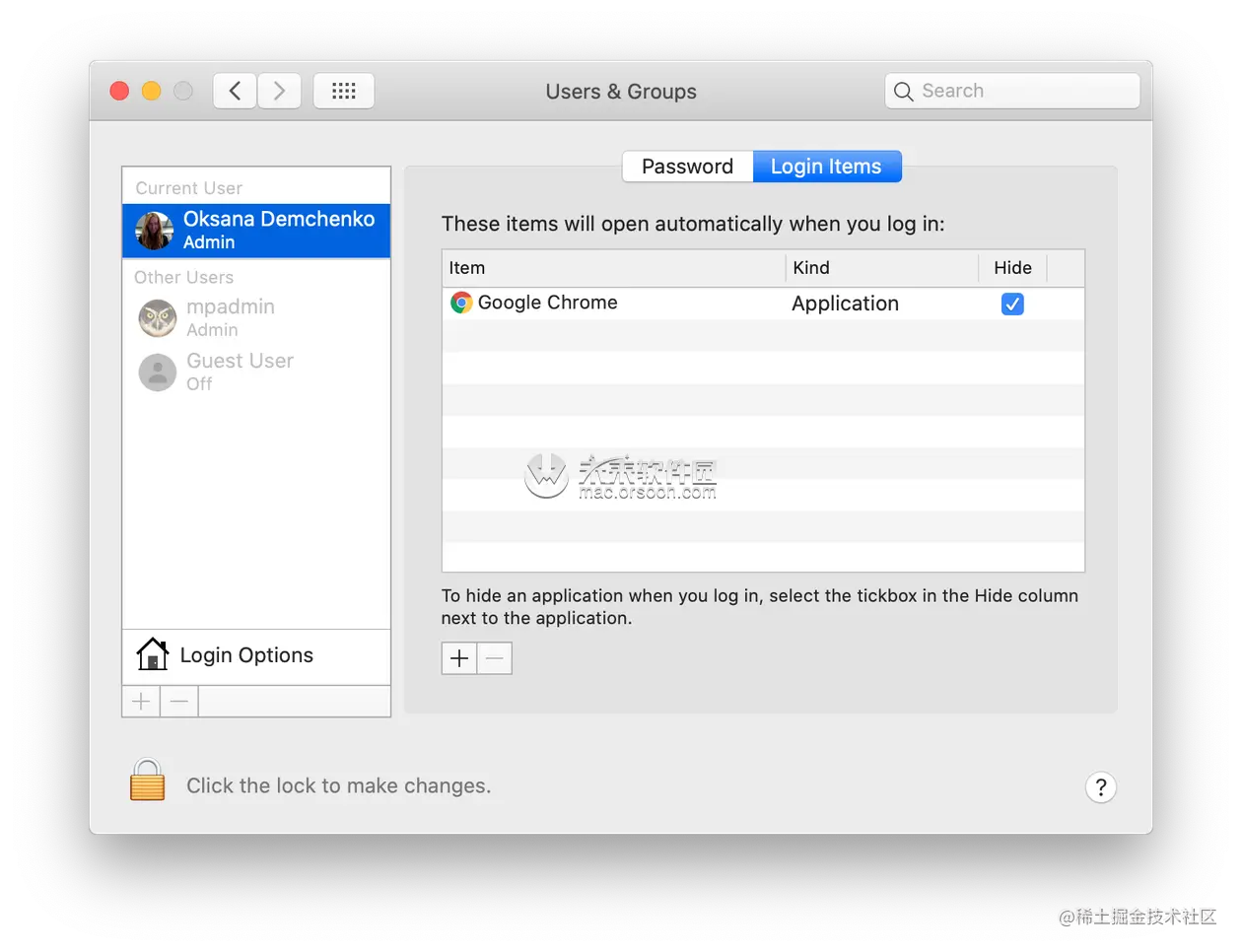Image resolution: width=1242 pixels, height=952 pixels.
Task: Minimize the window with yellow button
Action: pyautogui.click(x=151, y=91)
